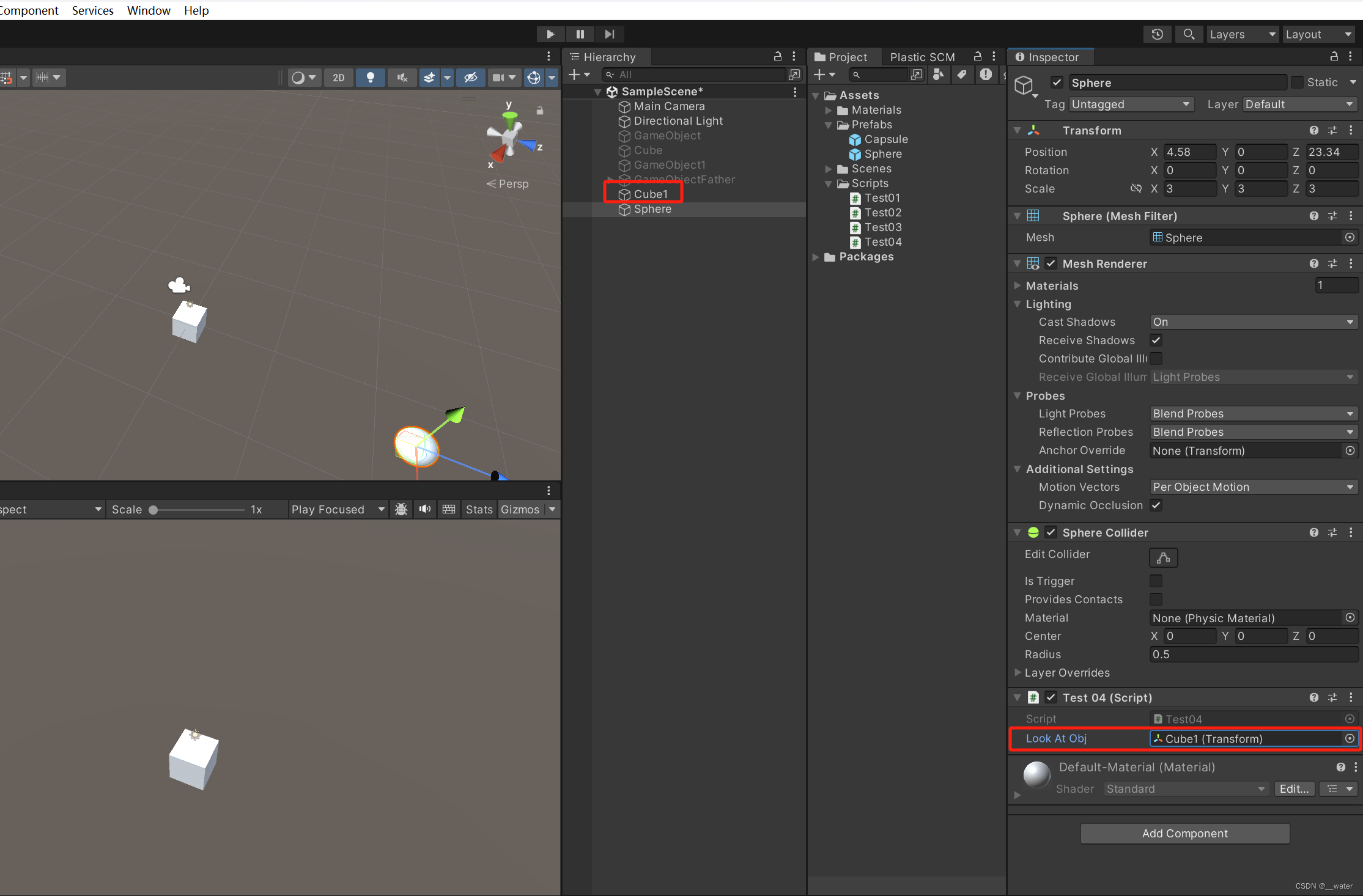
Task: Open the Window menu
Action: click(x=149, y=10)
